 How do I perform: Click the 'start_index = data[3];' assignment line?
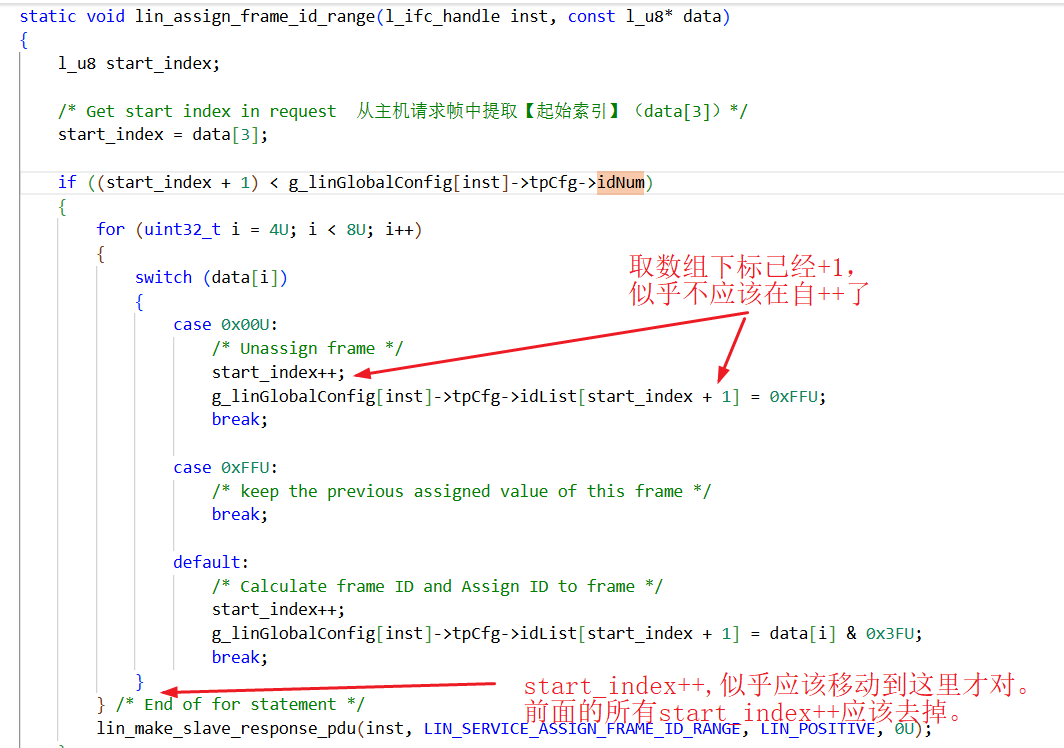(x=163, y=134)
